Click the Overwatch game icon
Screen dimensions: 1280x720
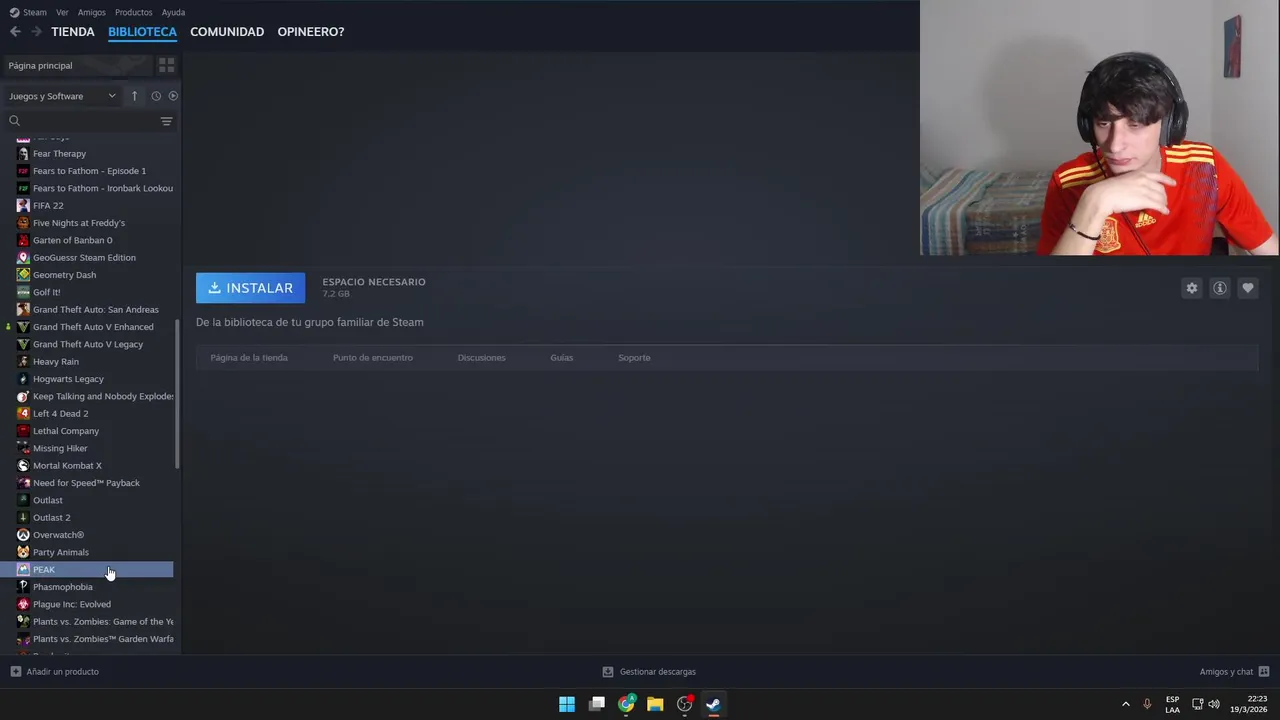pos(23,535)
